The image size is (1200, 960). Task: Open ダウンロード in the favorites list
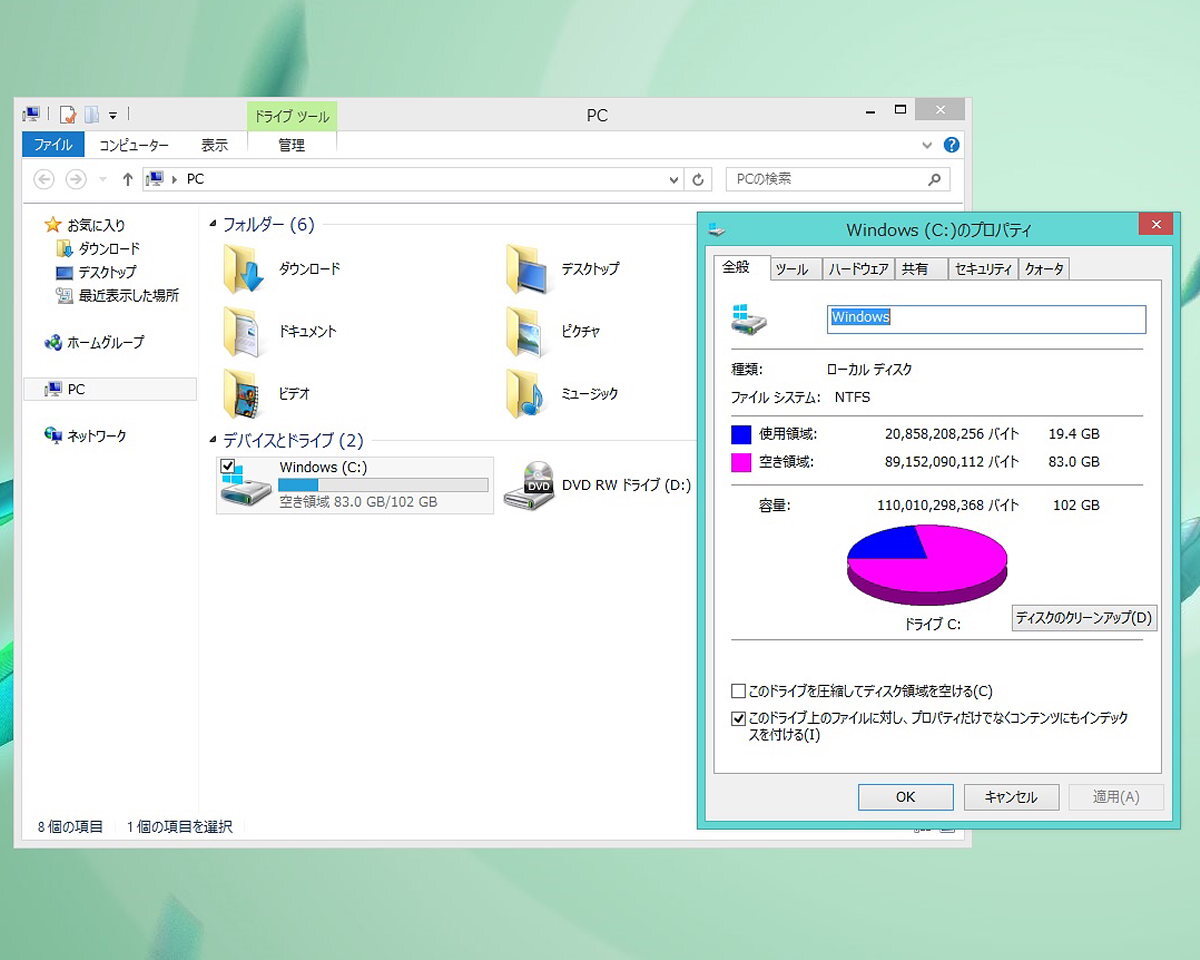click(x=109, y=248)
